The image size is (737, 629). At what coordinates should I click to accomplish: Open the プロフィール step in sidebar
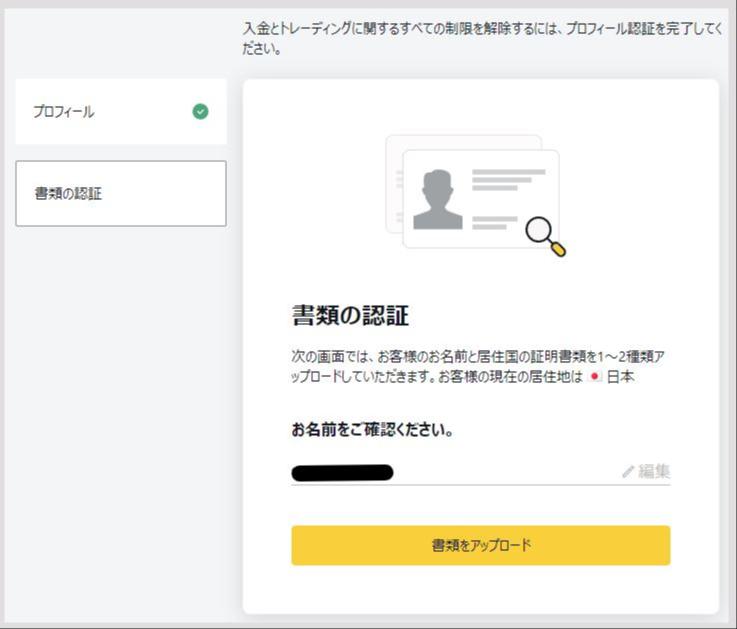(x=121, y=111)
